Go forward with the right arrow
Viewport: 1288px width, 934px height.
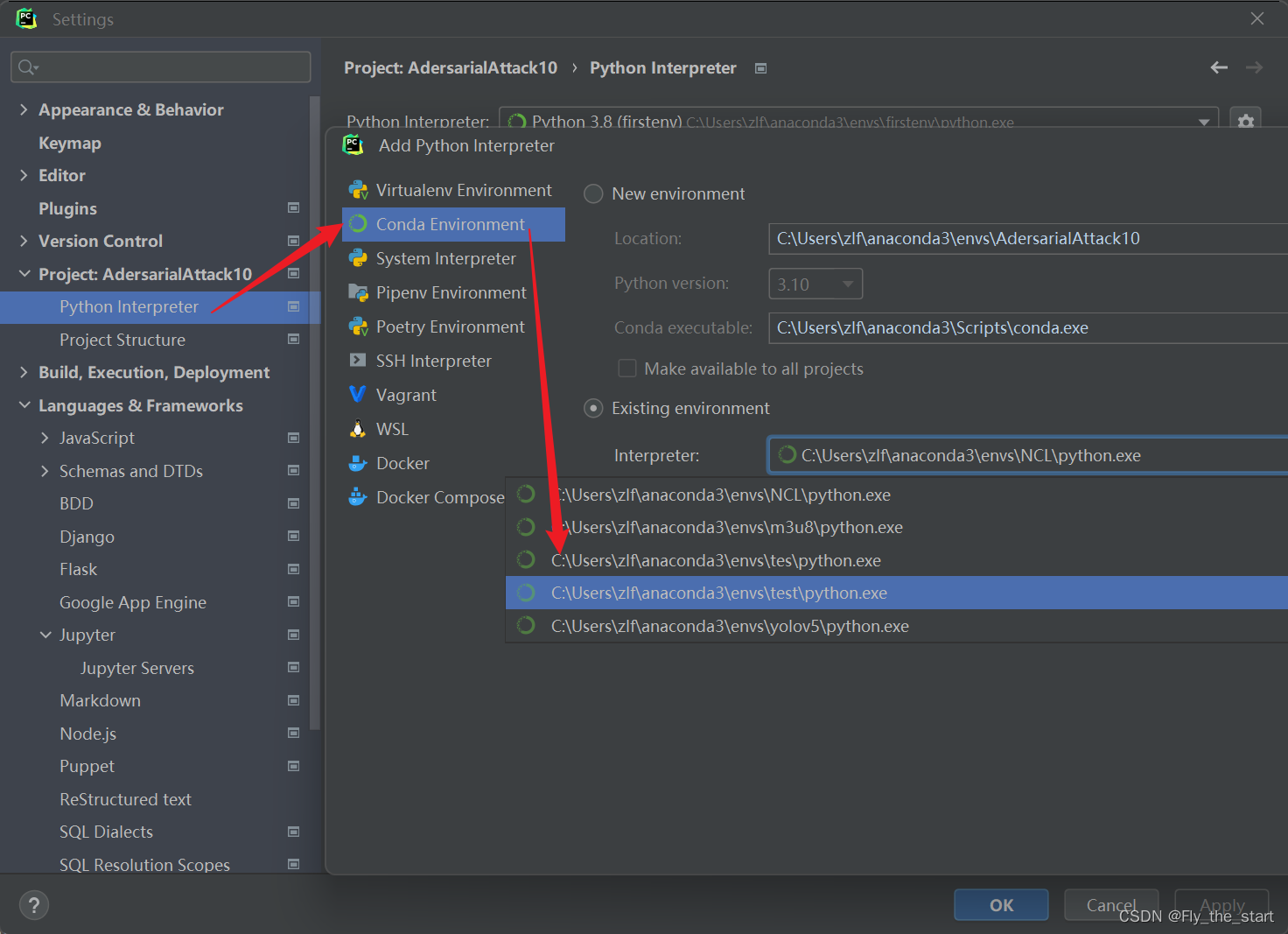pyautogui.click(x=1254, y=67)
